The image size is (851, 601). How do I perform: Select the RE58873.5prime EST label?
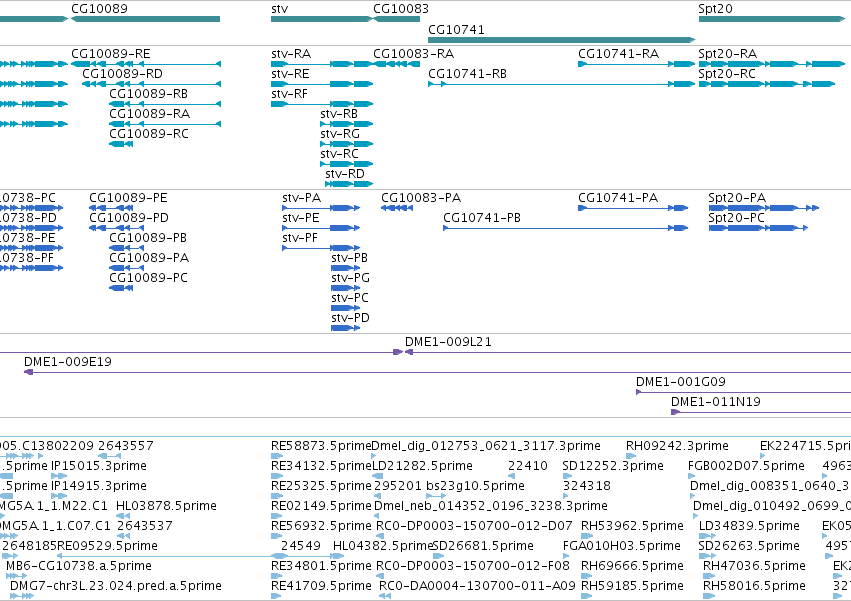[321, 446]
